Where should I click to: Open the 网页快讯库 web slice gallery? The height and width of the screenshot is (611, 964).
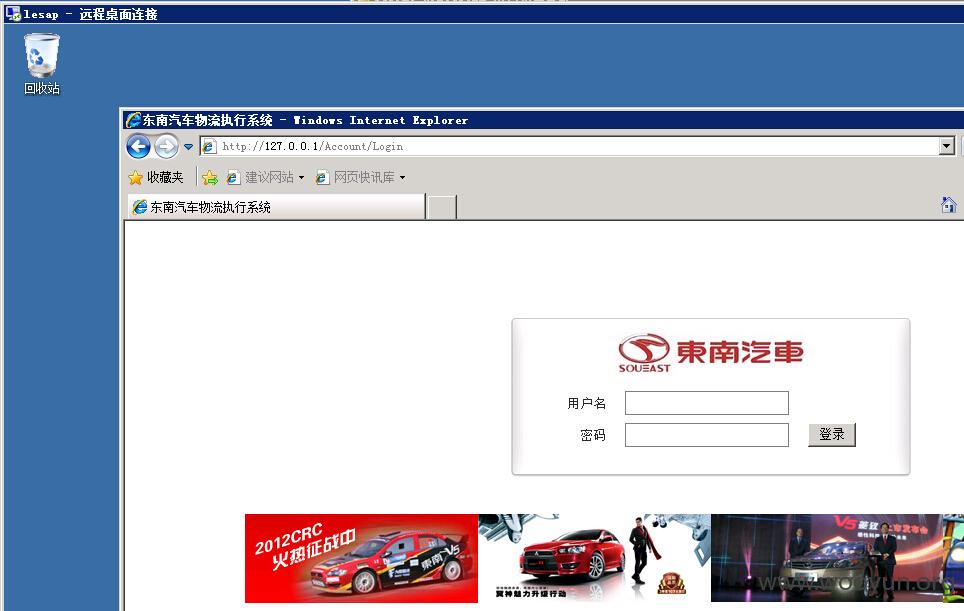pyautogui.click(x=360, y=178)
